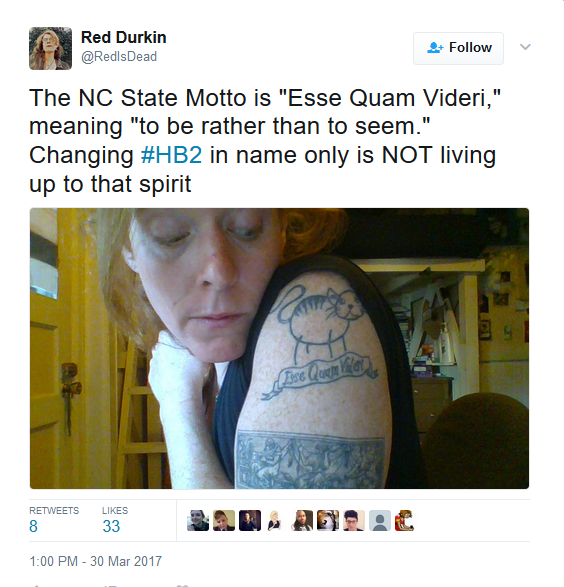This screenshot has width=564, height=587.
Task: Open Red Durkin's profile avatar
Action: coord(51,48)
